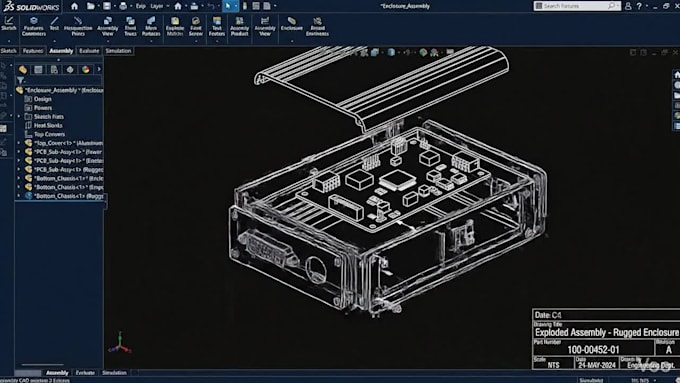
Task: Open the DimXpert crosshair panel icon
Action: (70, 69)
